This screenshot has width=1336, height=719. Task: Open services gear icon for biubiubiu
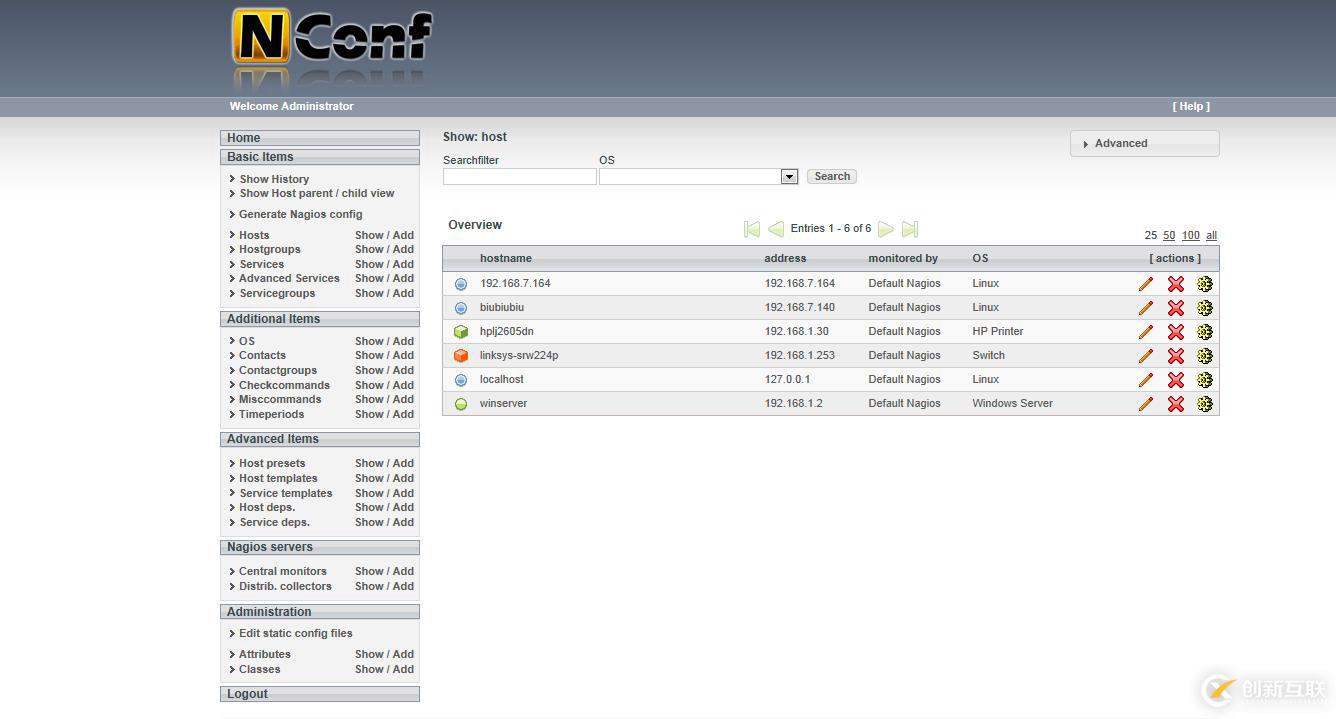click(1205, 308)
